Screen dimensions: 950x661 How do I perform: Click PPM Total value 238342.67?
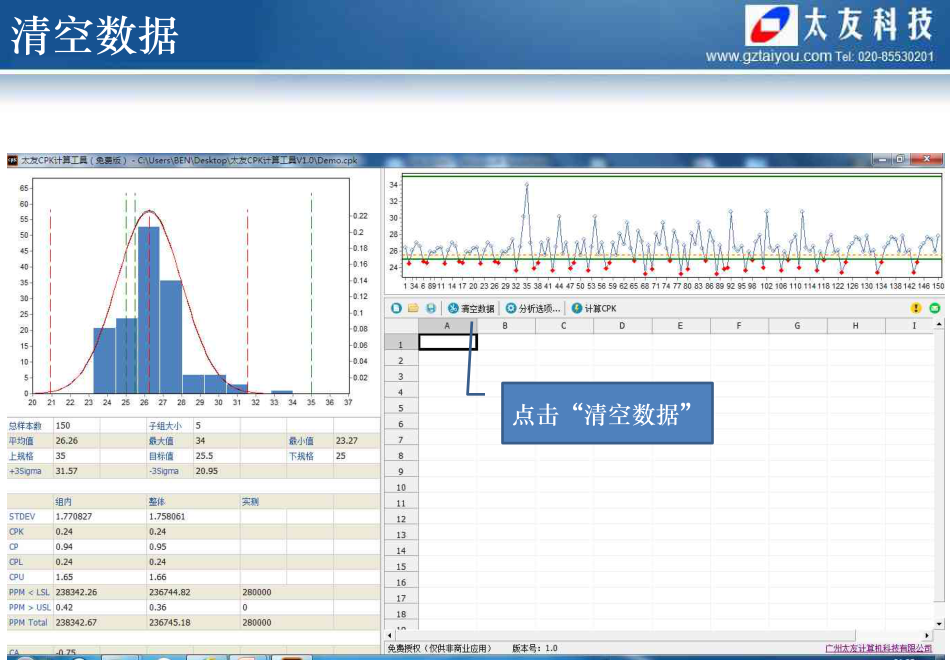[76, 622]
